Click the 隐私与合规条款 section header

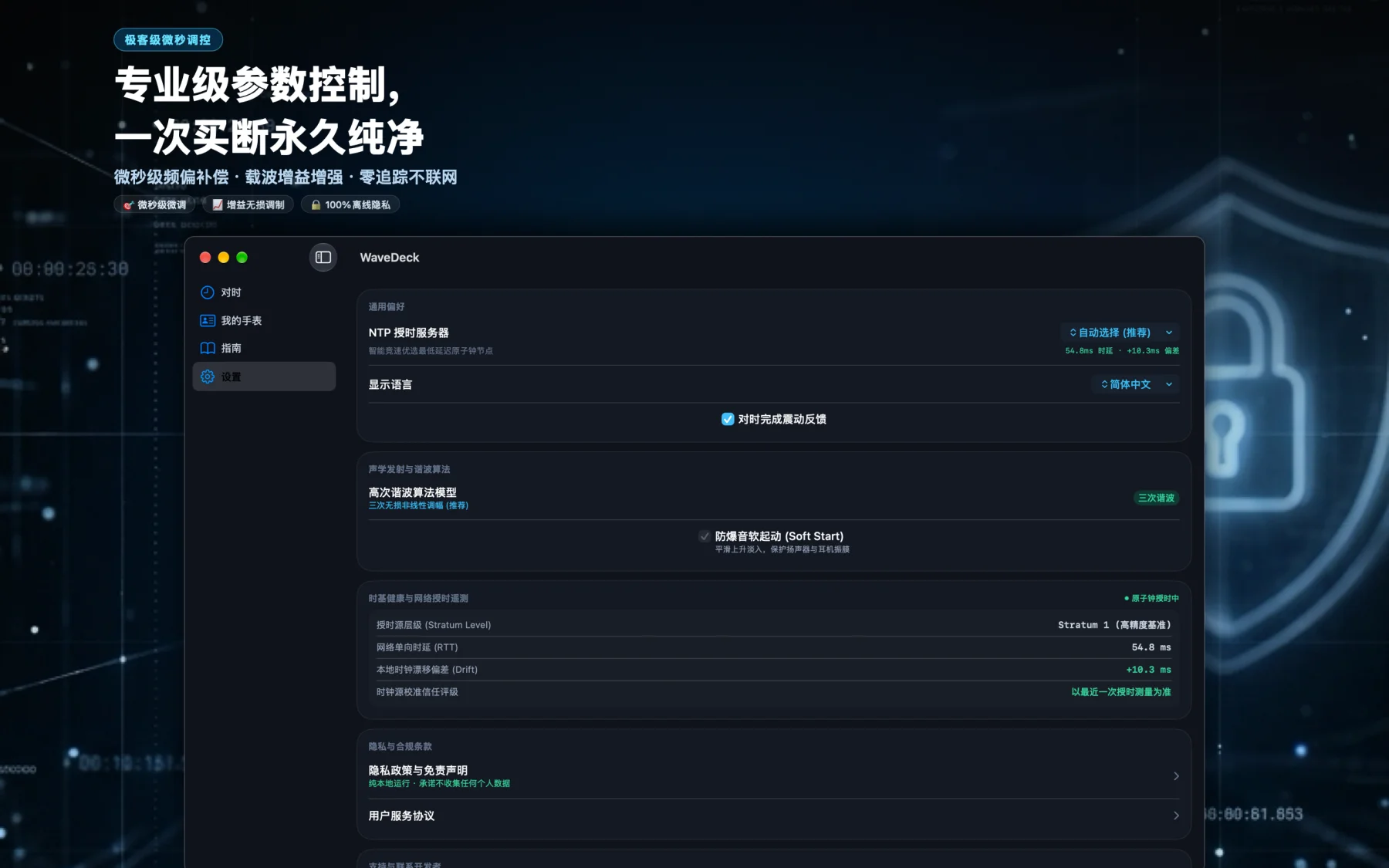click(x=400, y=747)
